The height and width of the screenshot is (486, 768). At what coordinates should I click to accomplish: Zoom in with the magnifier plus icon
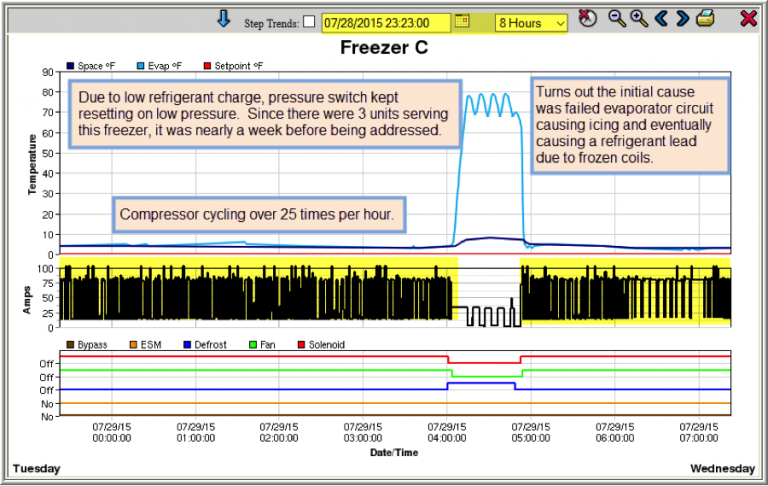639,19
